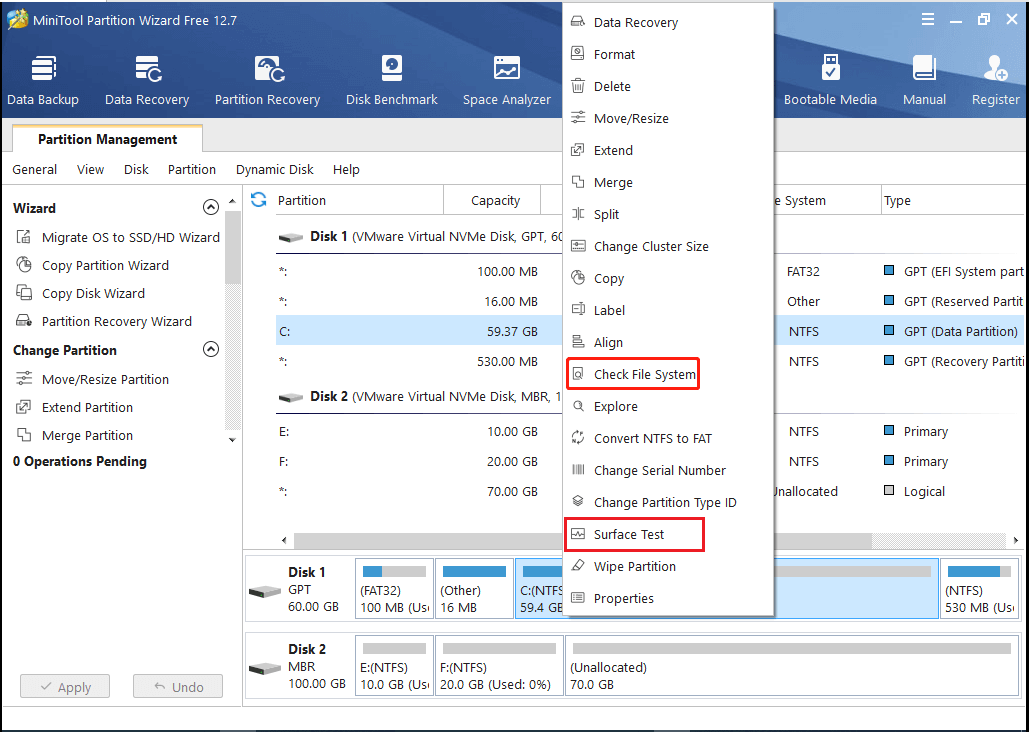Open Data Backup tool in toolbar
Screen dimensions: 1029x732
point(43,80)
